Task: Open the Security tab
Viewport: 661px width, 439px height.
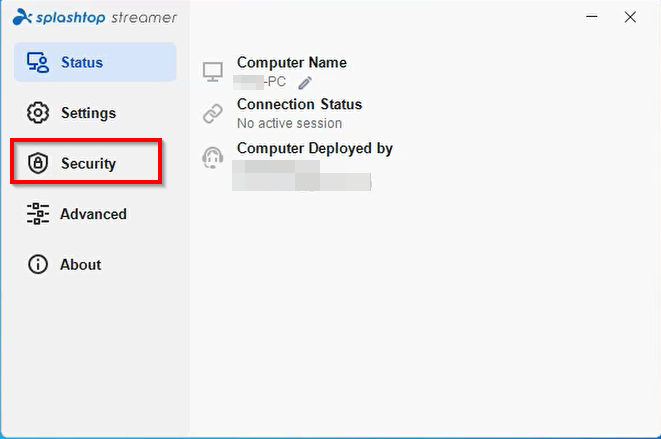Action: (x=89, y=164)
